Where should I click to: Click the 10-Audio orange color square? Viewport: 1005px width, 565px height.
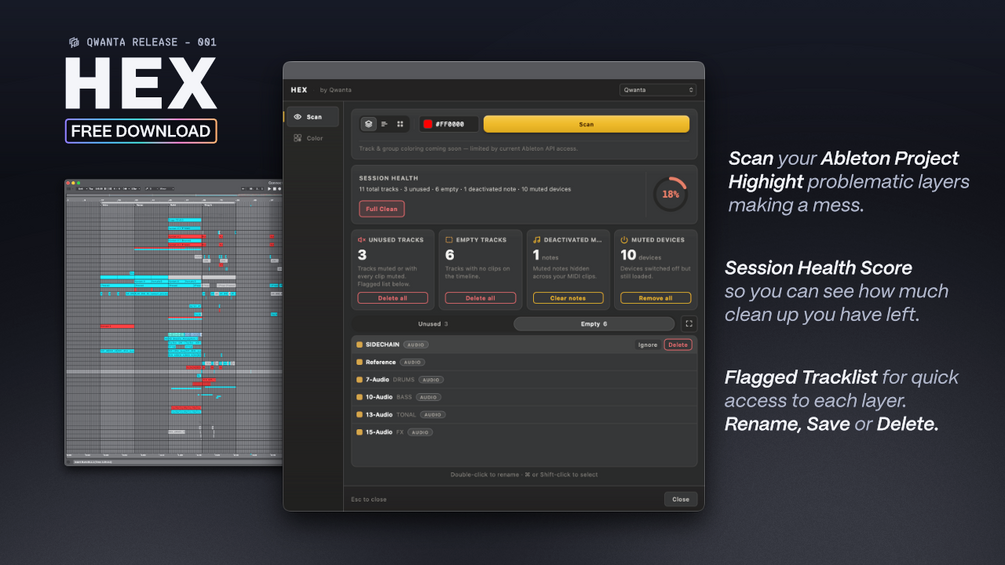coord(360,397)
